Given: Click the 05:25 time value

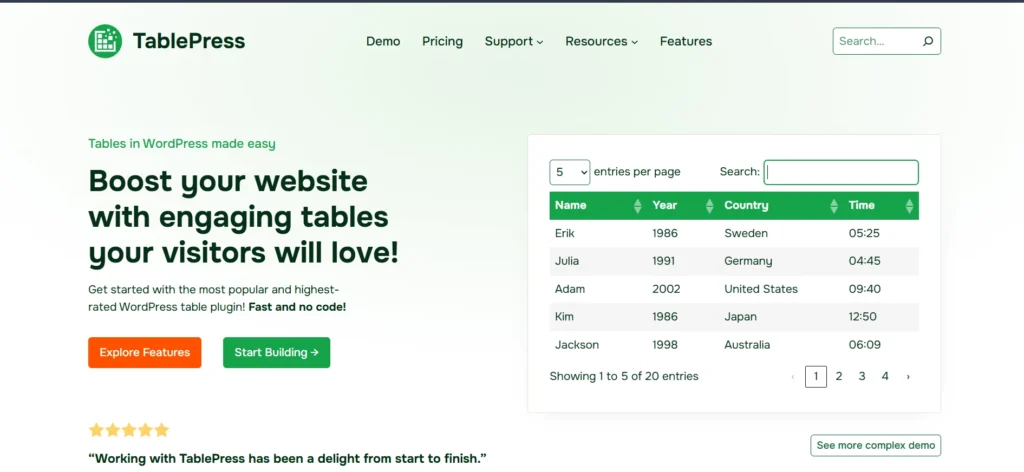Looking at the screenshot, I should [x=865, y=233].
